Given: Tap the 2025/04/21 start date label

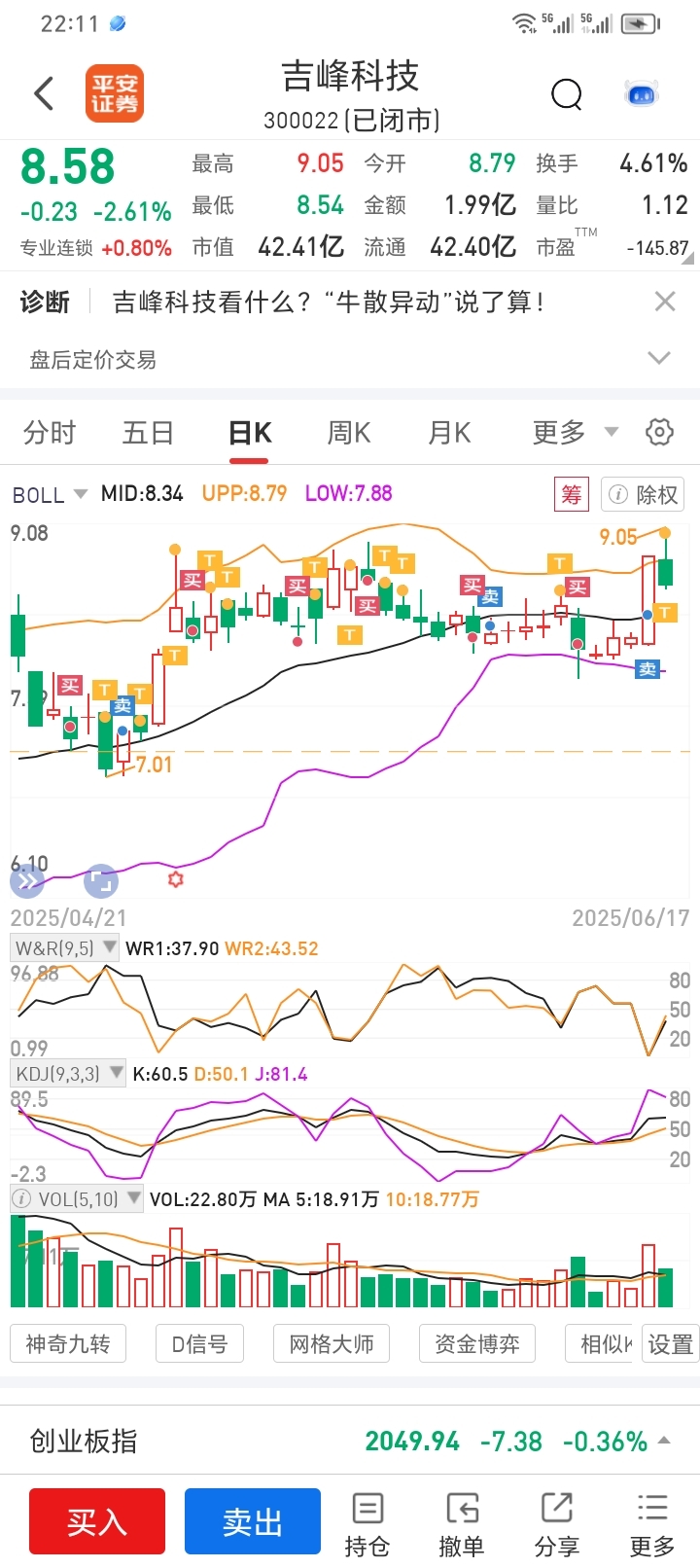Looking at the screenshot, I should point(68,917).
